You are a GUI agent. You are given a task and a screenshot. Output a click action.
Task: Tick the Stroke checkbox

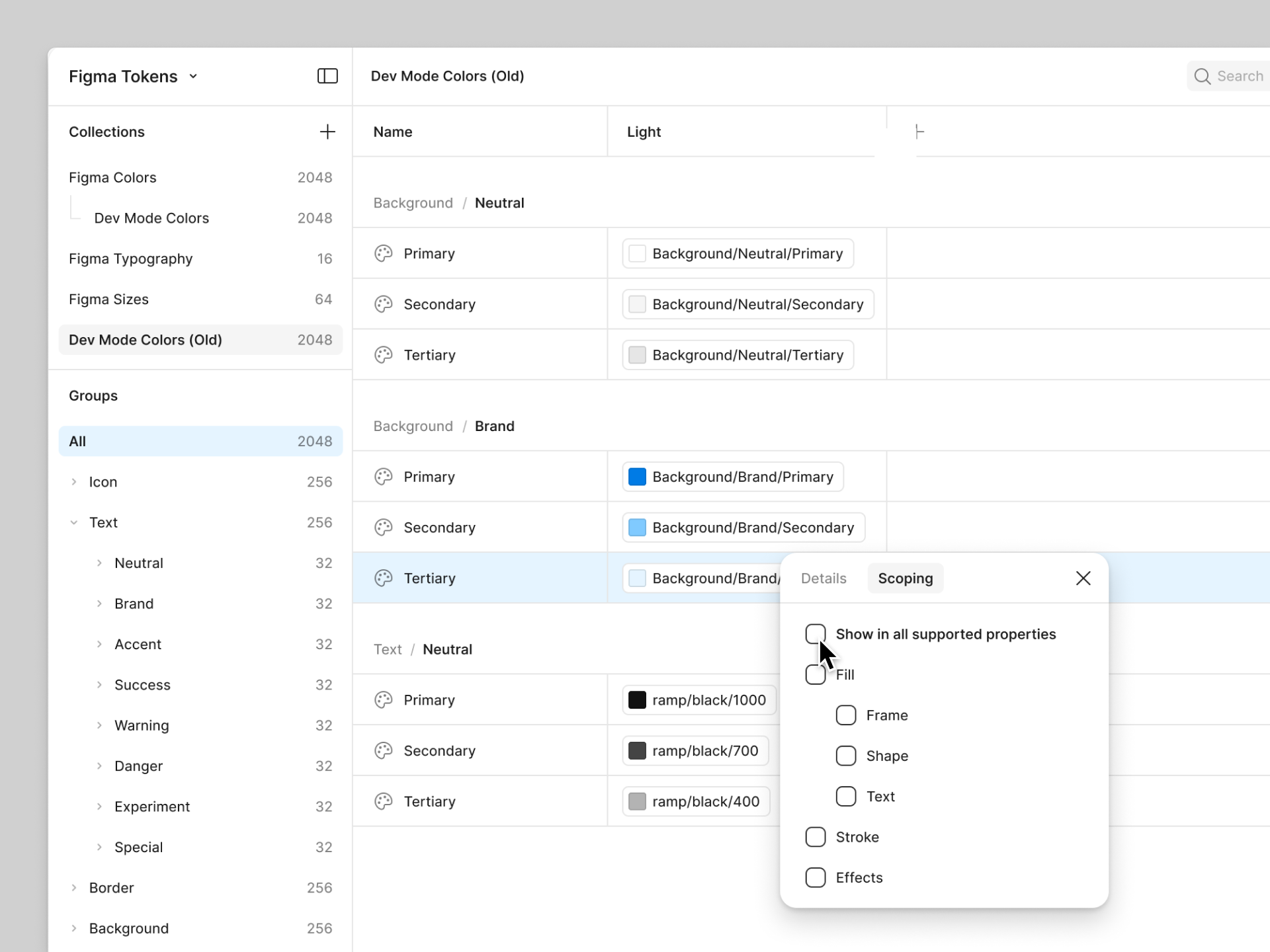click(x=815, y=837)
